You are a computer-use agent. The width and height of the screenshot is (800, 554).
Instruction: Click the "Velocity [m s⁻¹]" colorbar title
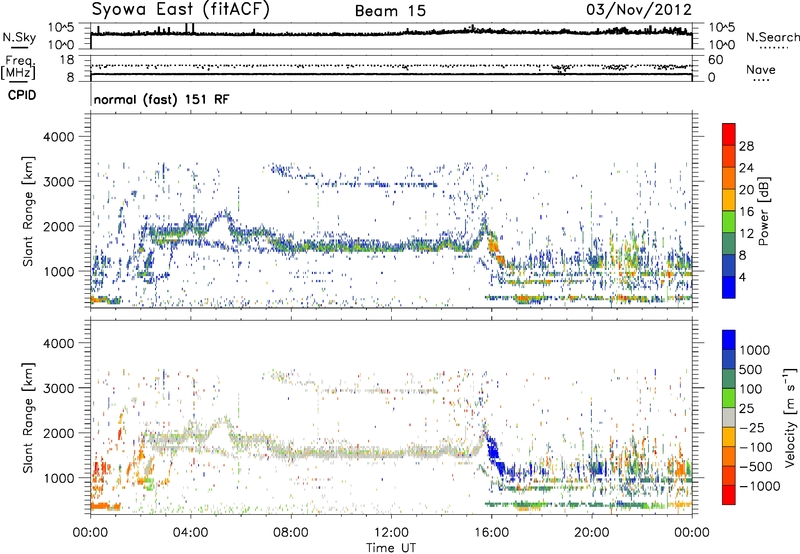pyautogui.click(x=790, y=417)
